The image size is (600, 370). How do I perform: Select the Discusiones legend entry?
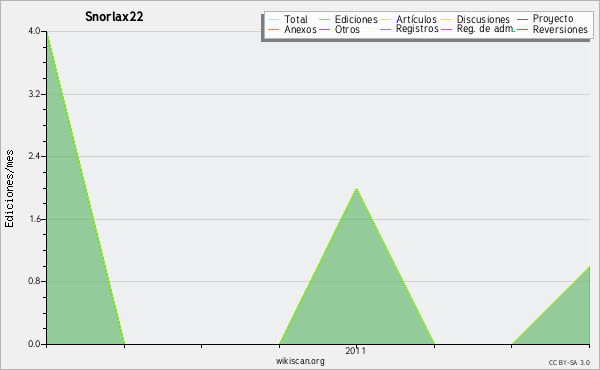483,19
